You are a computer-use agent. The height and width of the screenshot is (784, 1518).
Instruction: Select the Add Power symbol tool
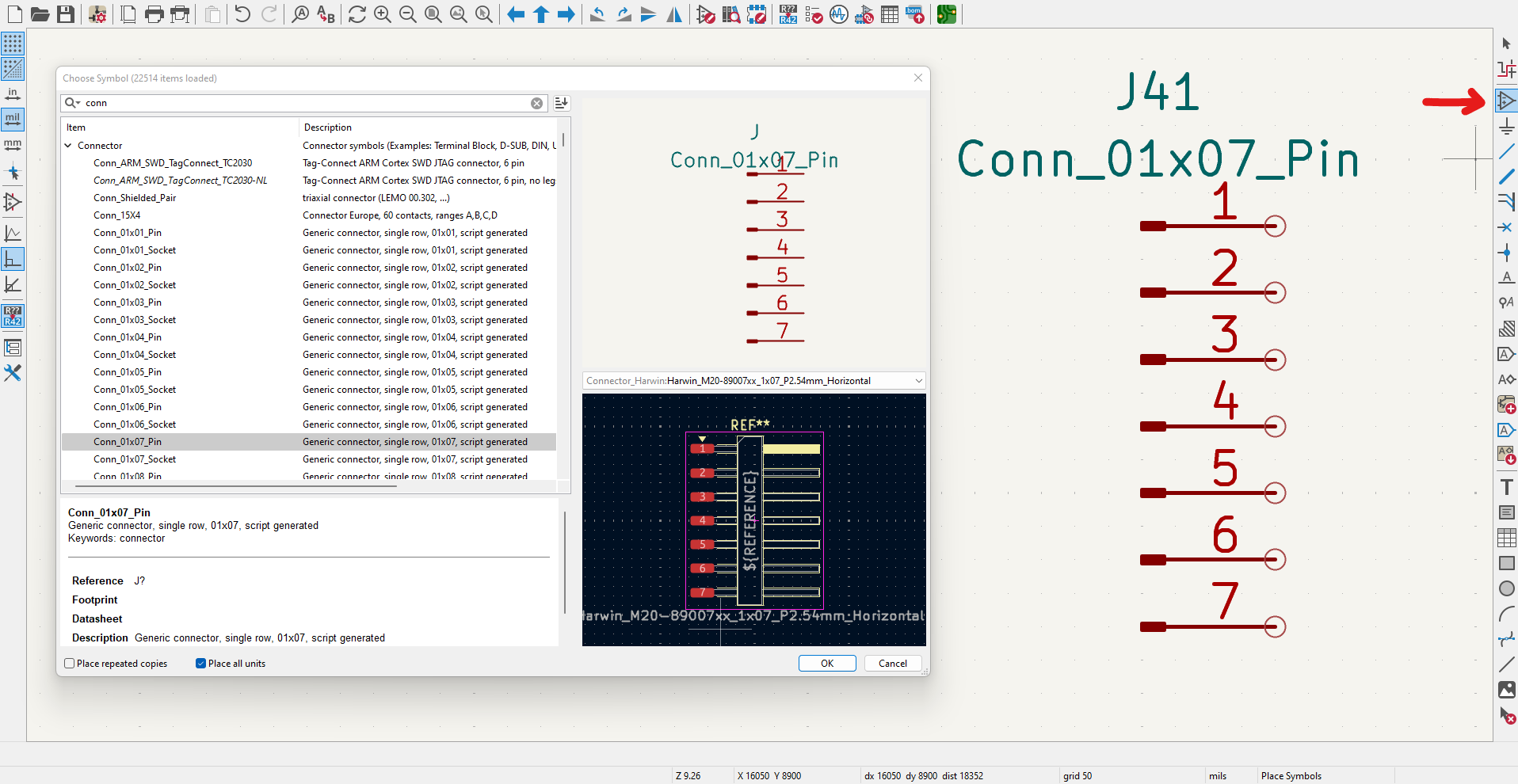coord(1506,126)
